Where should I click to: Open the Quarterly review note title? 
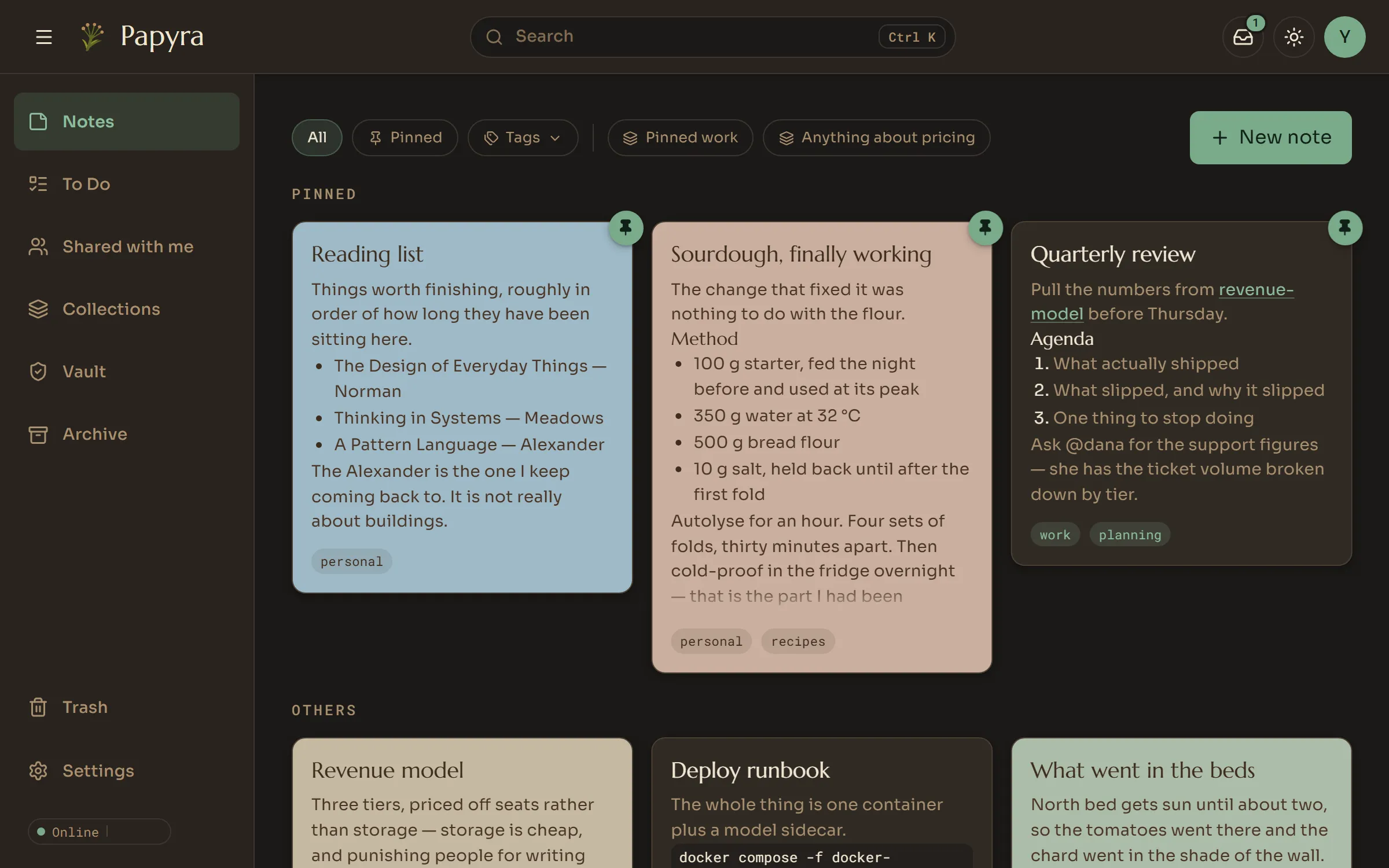pyautogui.click(x=1112, y=254)
